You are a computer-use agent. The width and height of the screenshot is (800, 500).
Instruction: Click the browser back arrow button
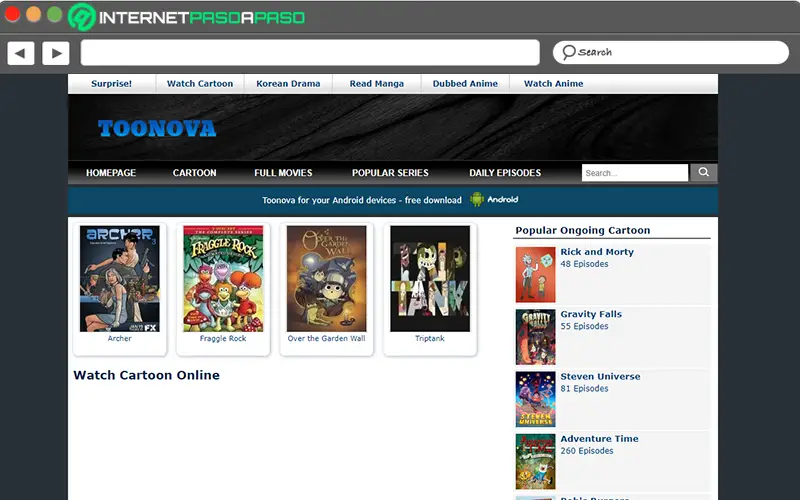21,53
